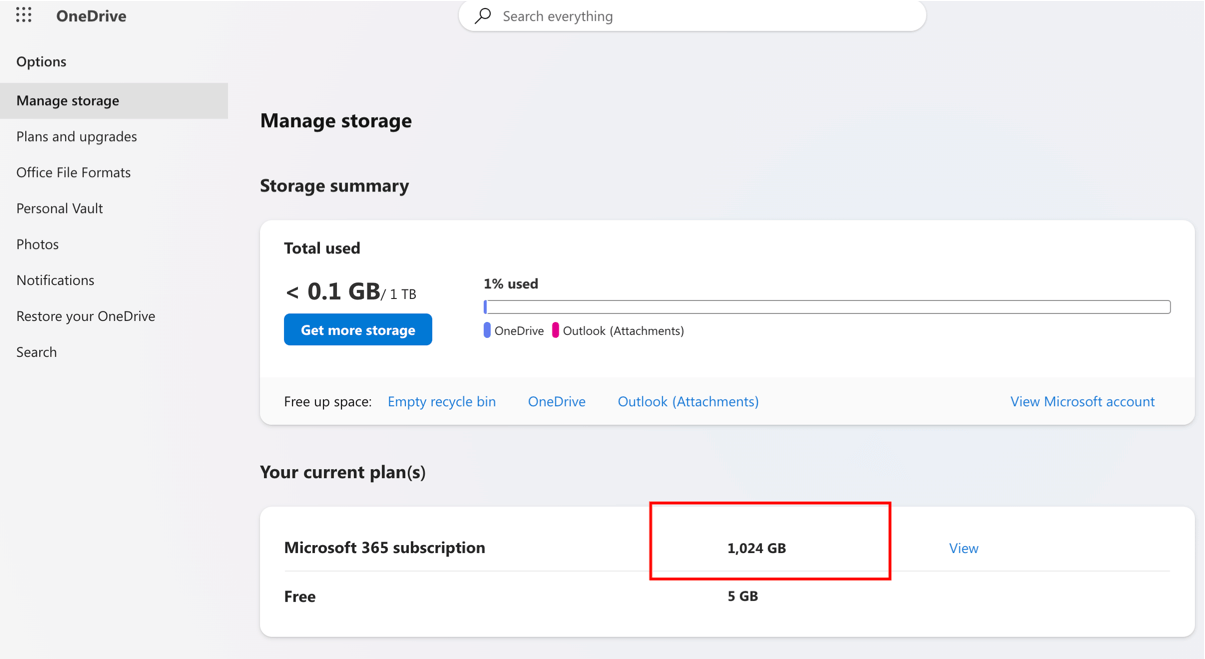The width and height of the screenshot is (1205, 659).
Task: Open Personal Vault options
Action: pos(59,208)
